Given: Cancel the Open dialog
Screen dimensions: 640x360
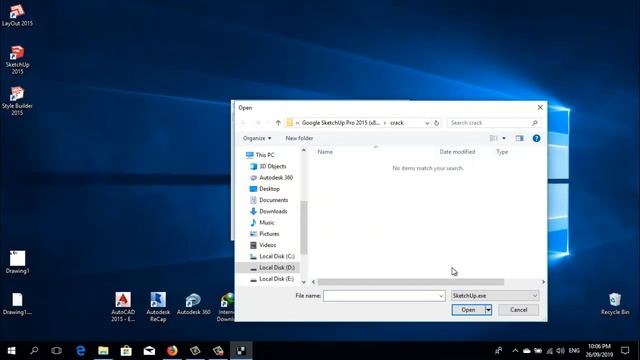Looking at the screenshot, I should (518, 310).
